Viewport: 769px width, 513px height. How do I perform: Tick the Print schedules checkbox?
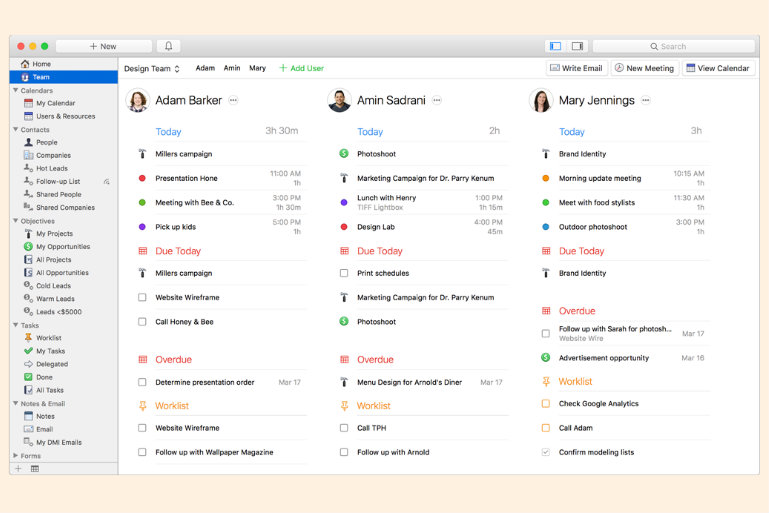(344, 273)
